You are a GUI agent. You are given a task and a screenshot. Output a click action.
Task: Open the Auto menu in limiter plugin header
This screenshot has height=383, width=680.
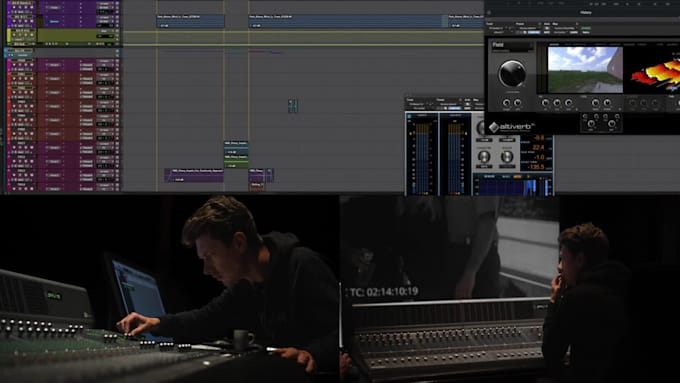pyautogui.click(x=467, y=100)
